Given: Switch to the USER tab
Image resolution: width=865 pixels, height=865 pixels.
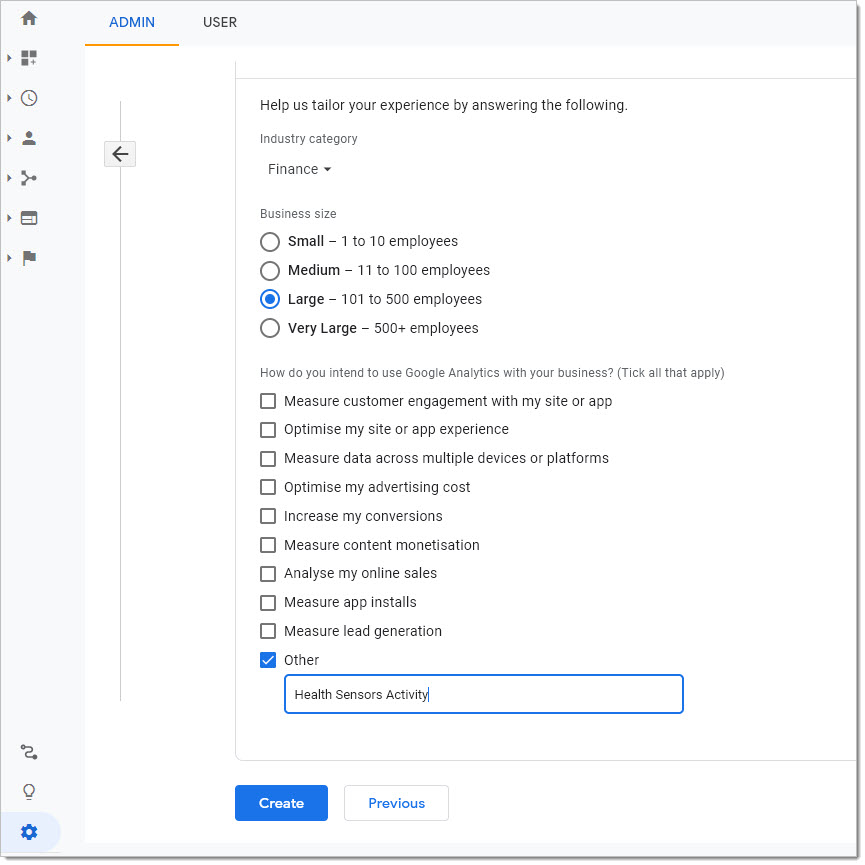Looking at the screenshot, I should (220, 23).
